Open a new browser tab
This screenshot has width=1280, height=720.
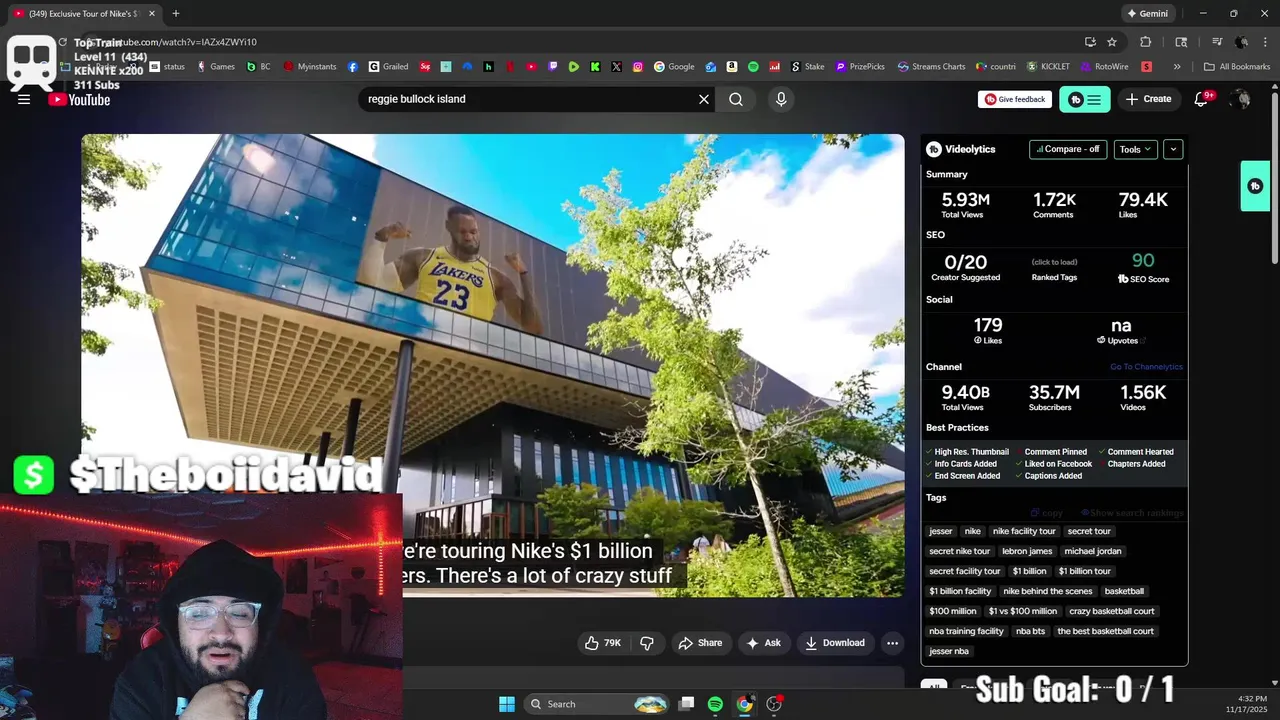pos(176,14)
